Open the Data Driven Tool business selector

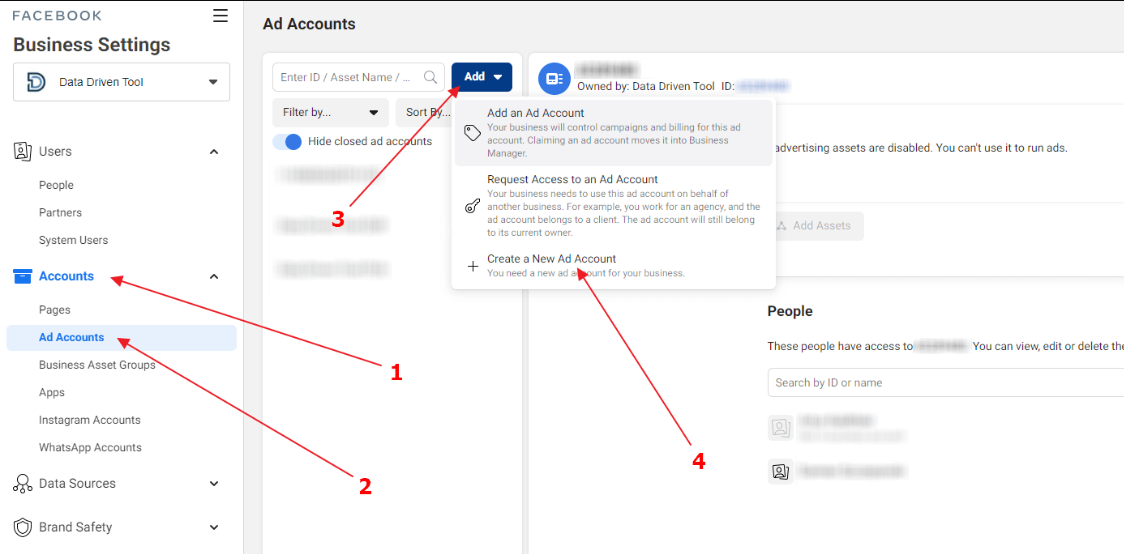(122, 82)
